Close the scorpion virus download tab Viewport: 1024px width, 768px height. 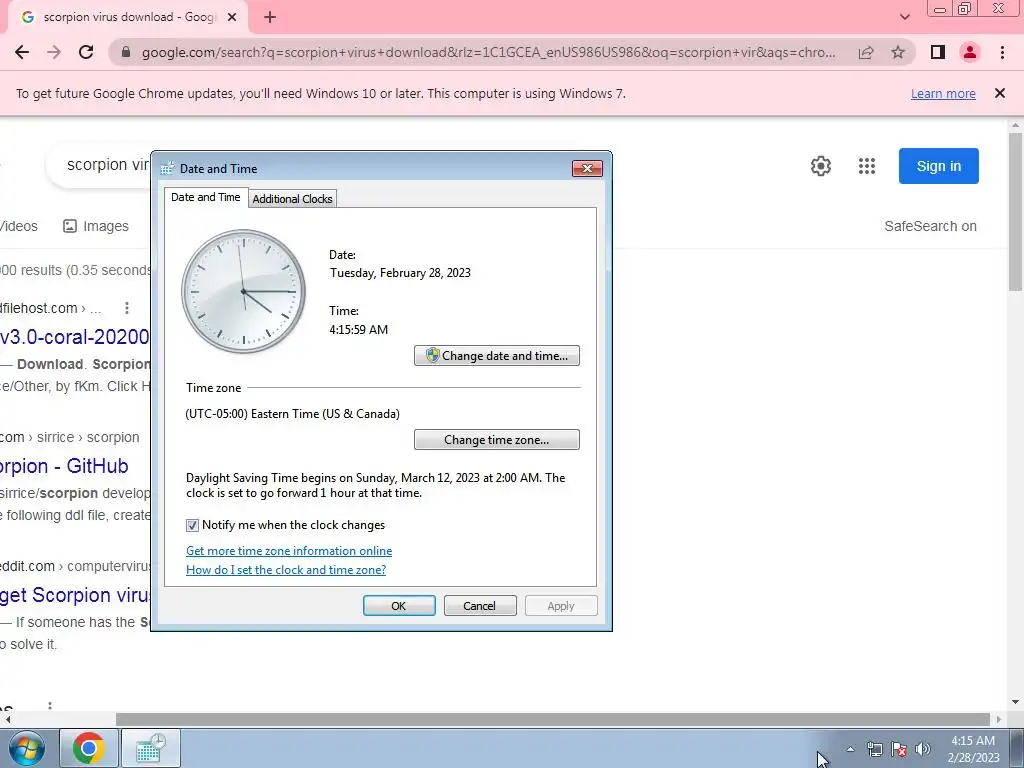point(231,17)
